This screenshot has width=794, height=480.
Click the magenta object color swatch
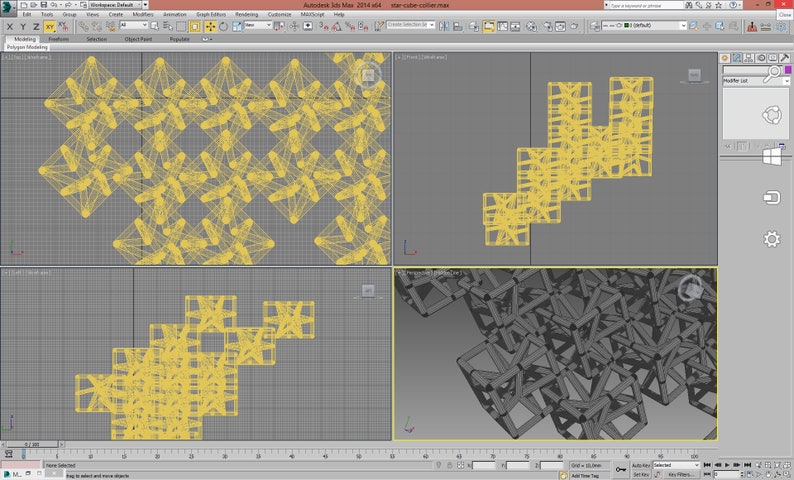[x=787, y=70]
